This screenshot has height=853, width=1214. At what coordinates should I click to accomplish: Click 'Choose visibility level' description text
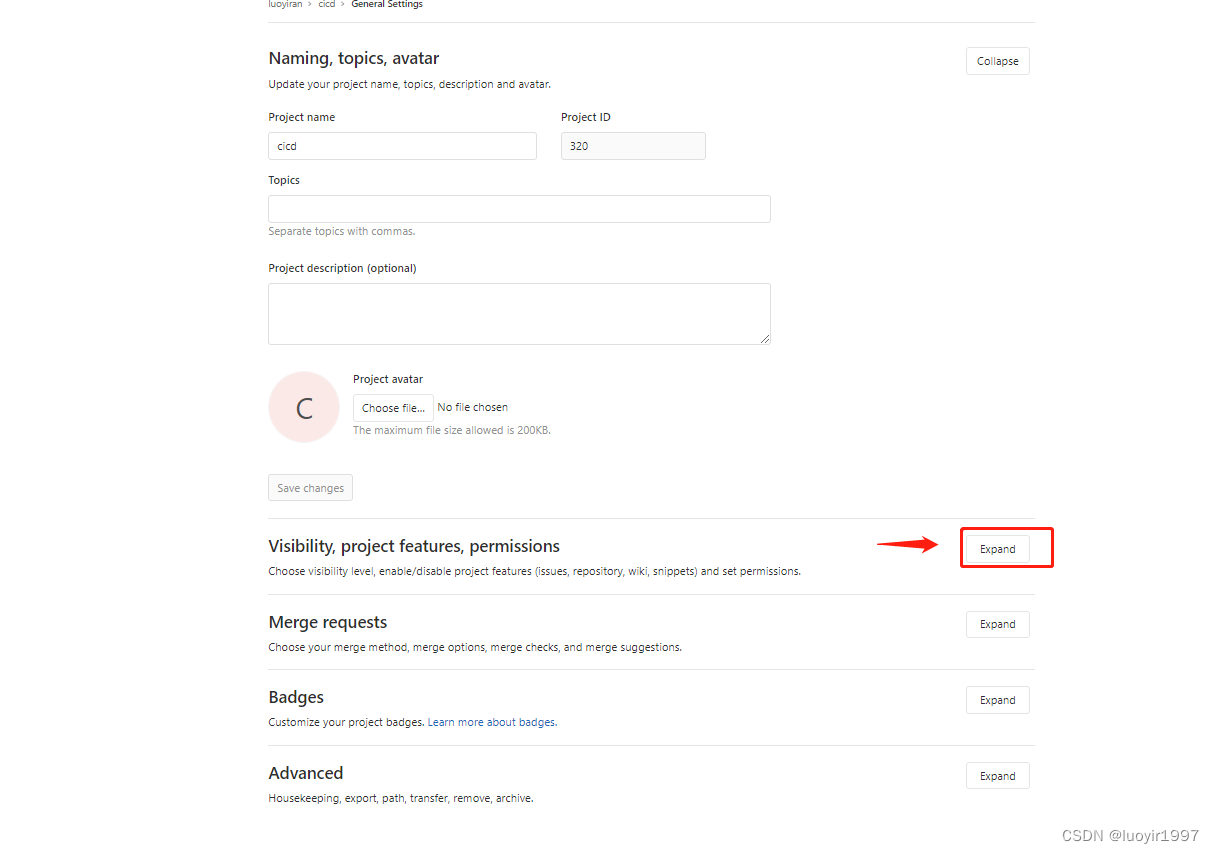[x=535, y=571]
